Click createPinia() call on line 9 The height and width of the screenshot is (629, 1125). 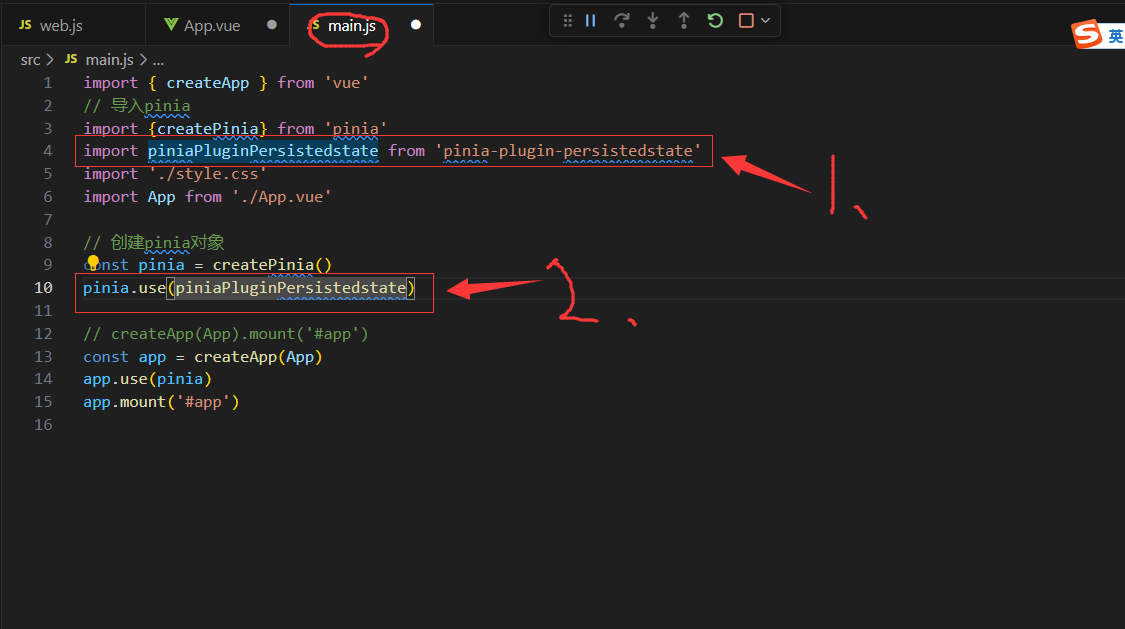pos(272,265)
